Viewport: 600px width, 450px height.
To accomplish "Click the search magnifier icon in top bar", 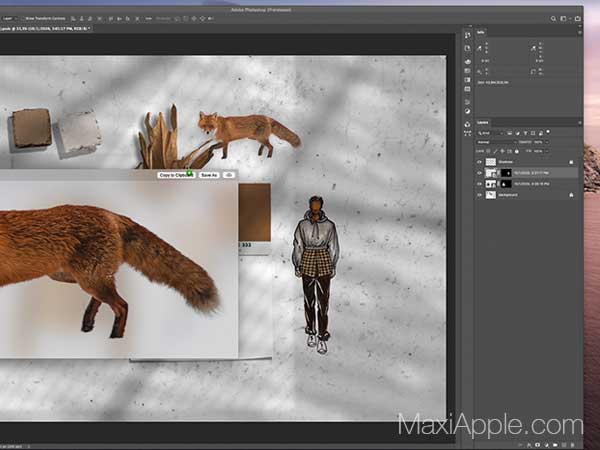I will [553, 18].
